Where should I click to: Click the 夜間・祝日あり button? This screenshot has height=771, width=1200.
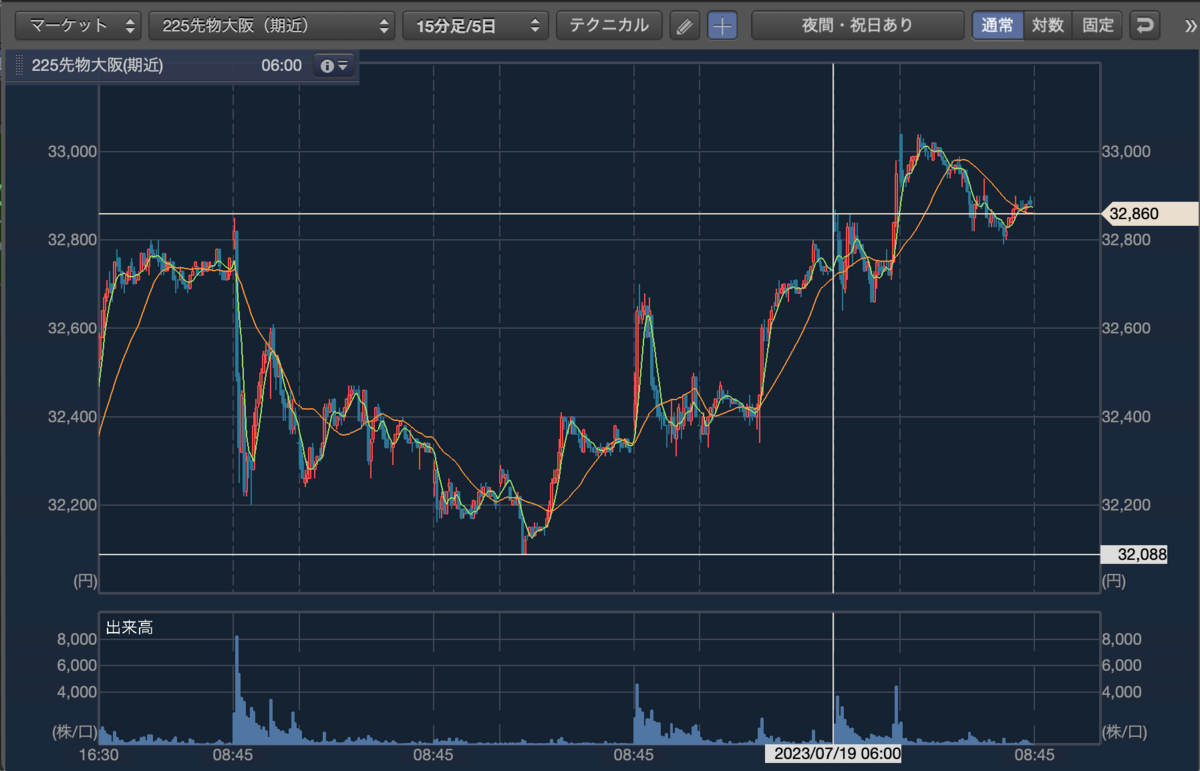(x=857, y=25)
